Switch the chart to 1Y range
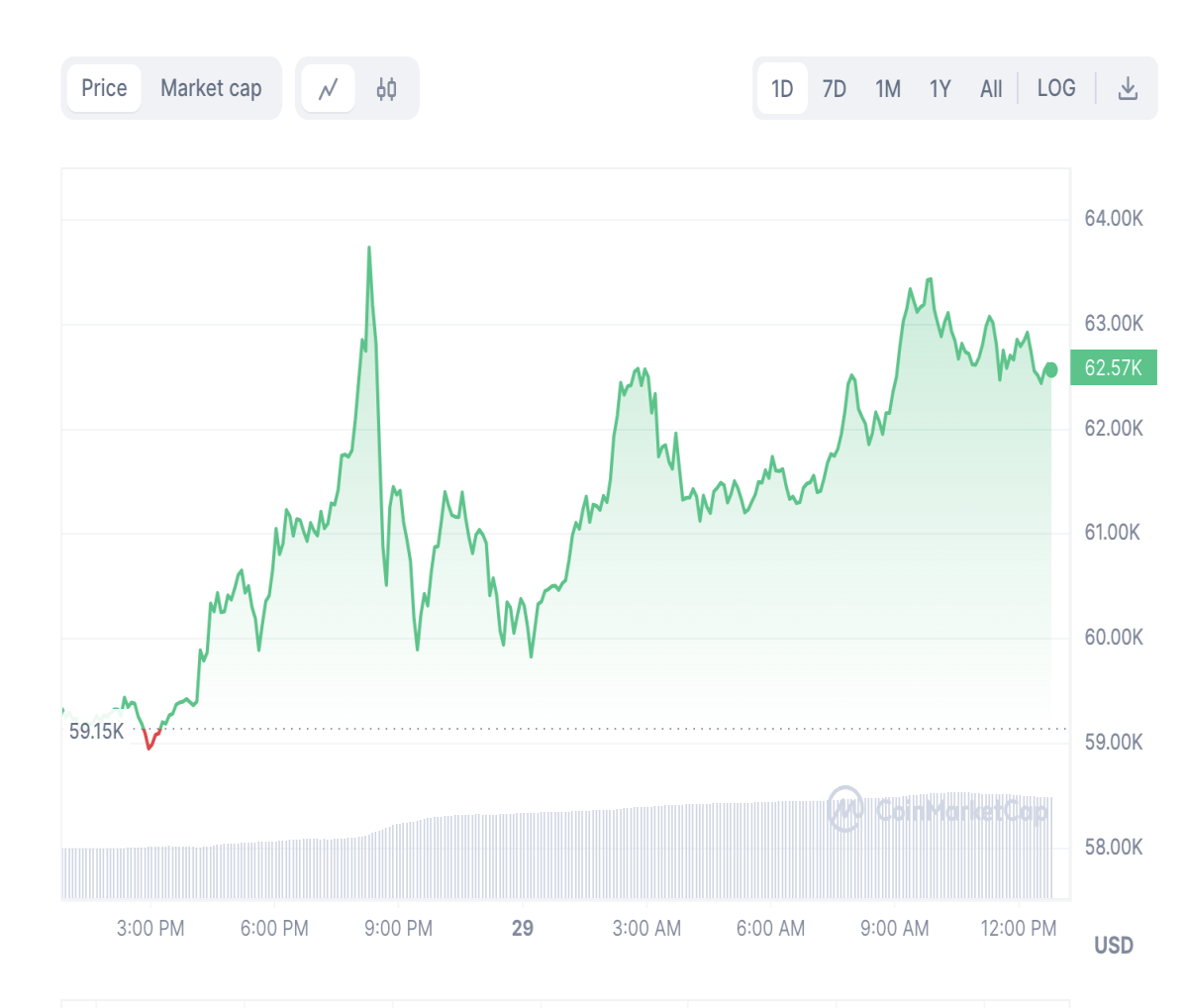Viewport: 1188px width, 1008px height. point(940,89)
